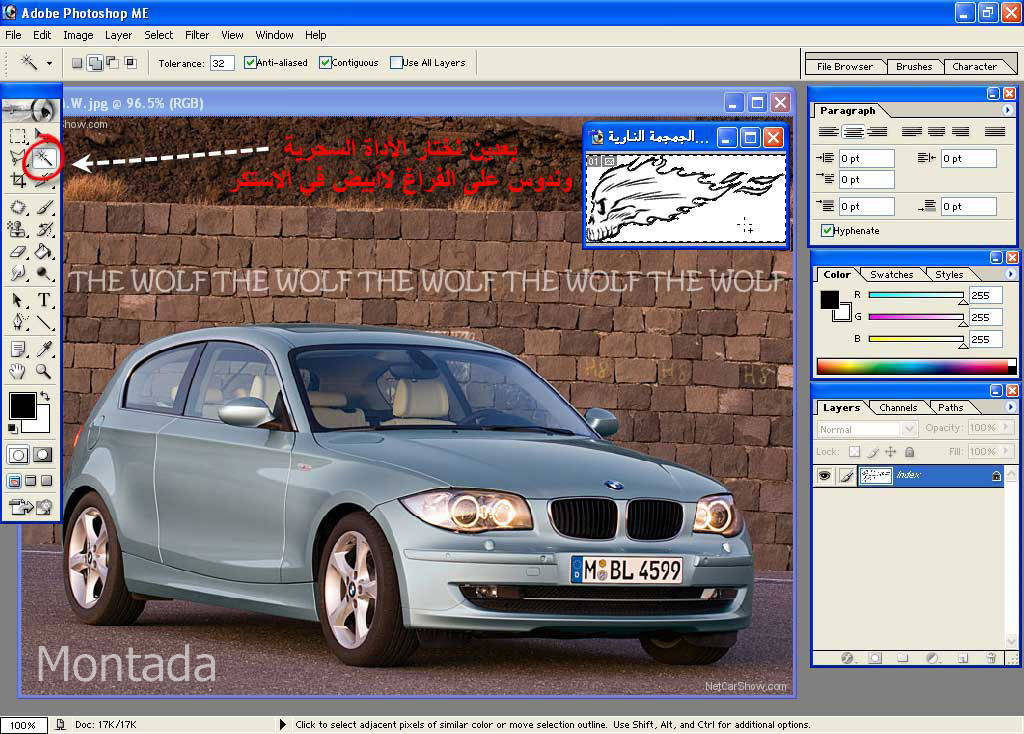The image size is (1024, 734).
Task: Swap foreground and background colors
Action: (x=44, y=396)
